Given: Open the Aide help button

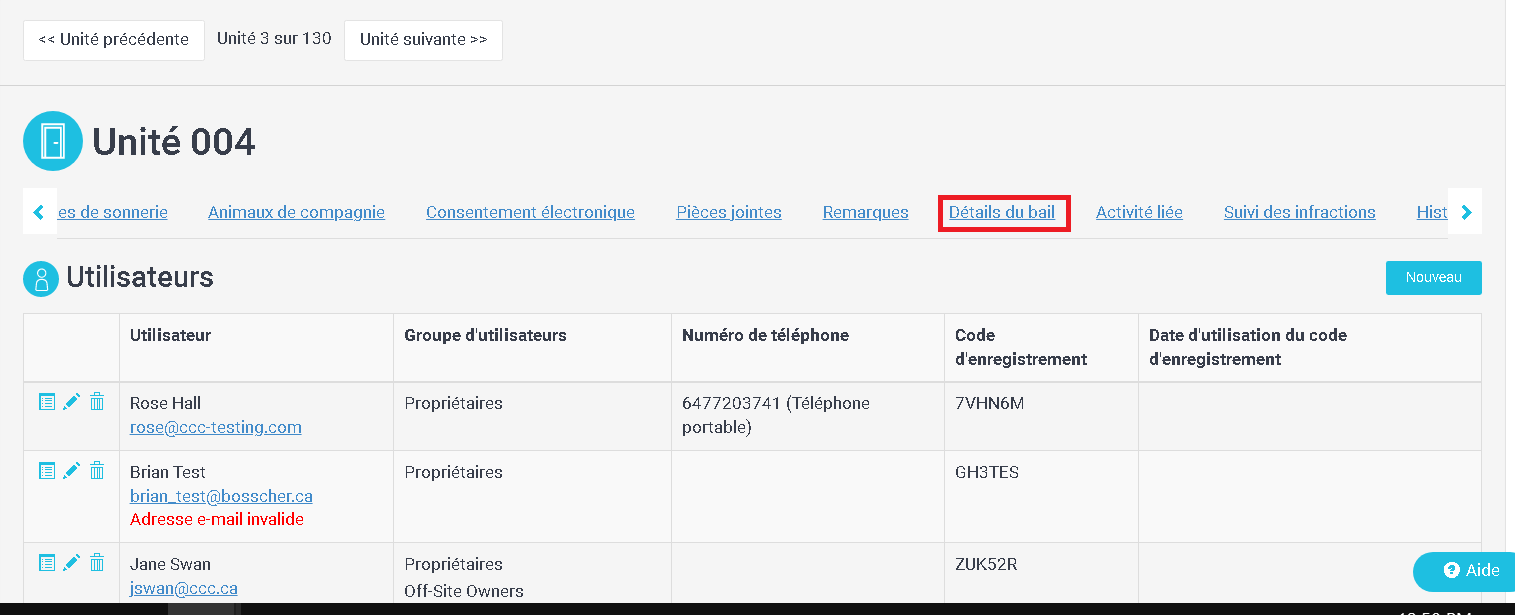Looking at the screenshot, I should (1464, 571).
